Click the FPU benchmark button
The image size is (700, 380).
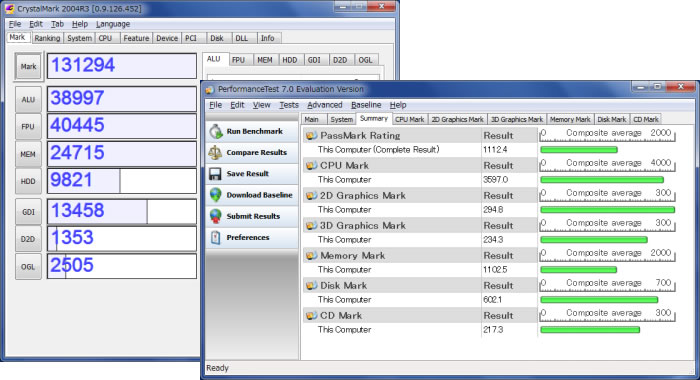[28, 126]
